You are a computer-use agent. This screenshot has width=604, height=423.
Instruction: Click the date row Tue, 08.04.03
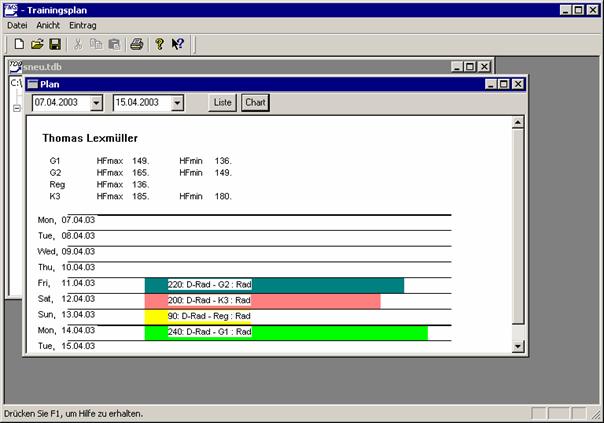(x=66, y=236)
